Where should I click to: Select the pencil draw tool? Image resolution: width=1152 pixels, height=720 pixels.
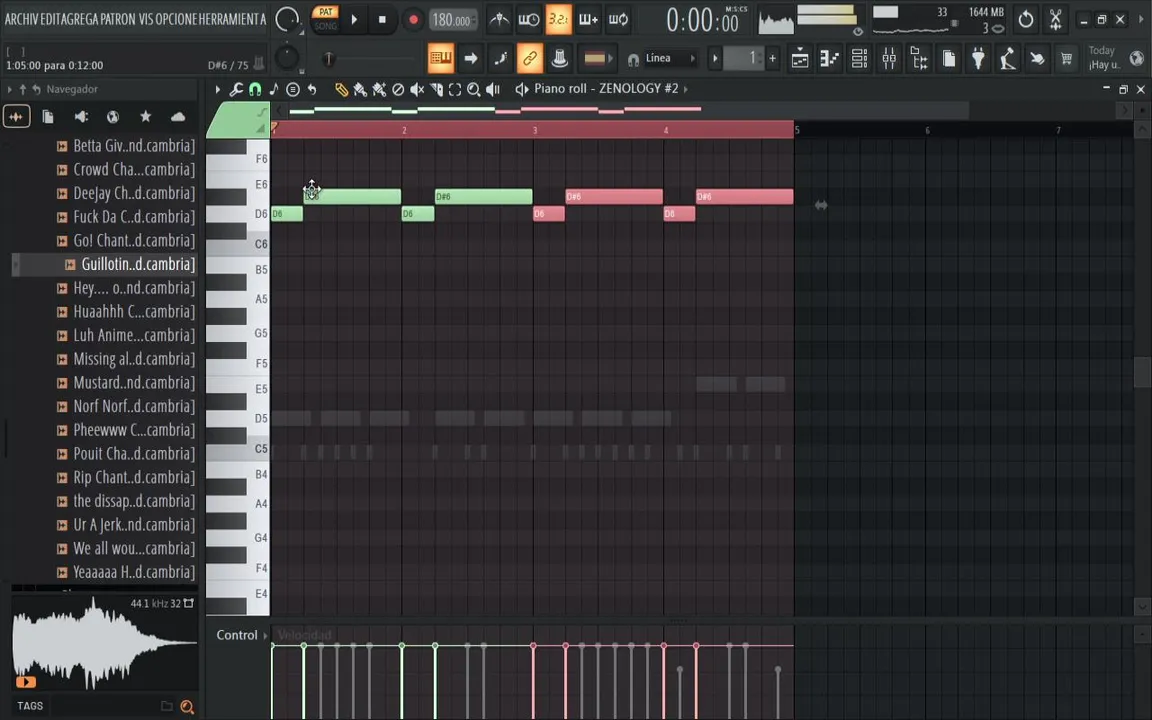pyautogui.click(x=341, y=89)
